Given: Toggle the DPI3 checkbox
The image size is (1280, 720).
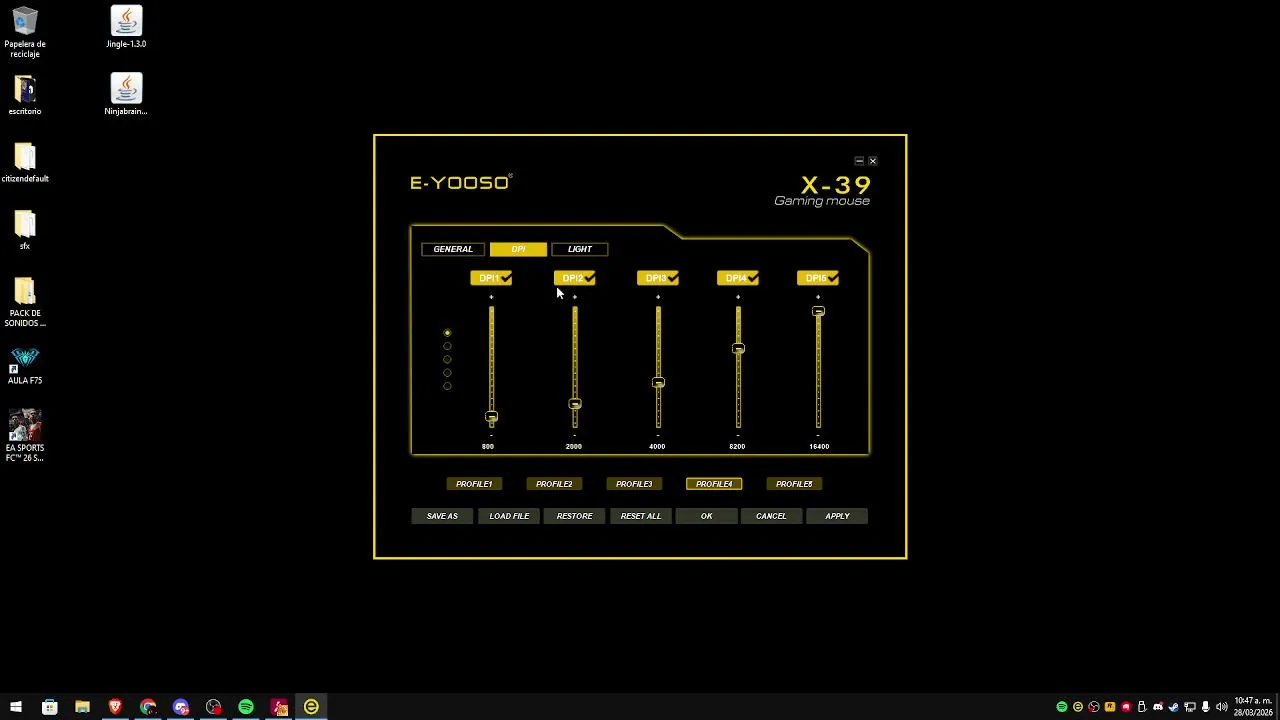Looking at the screenshot, I should pyautogui.click(x=657, y=278).
